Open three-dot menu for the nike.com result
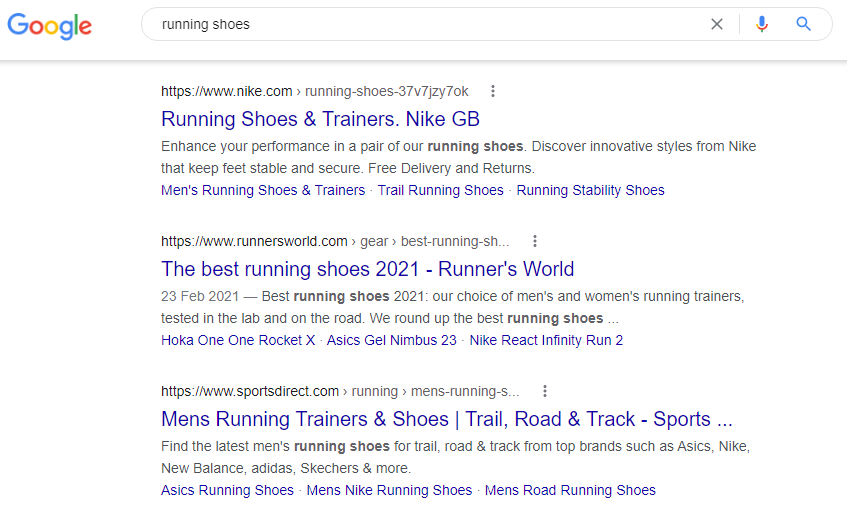Viewport: 847px width, 529px height. [493, 91]
